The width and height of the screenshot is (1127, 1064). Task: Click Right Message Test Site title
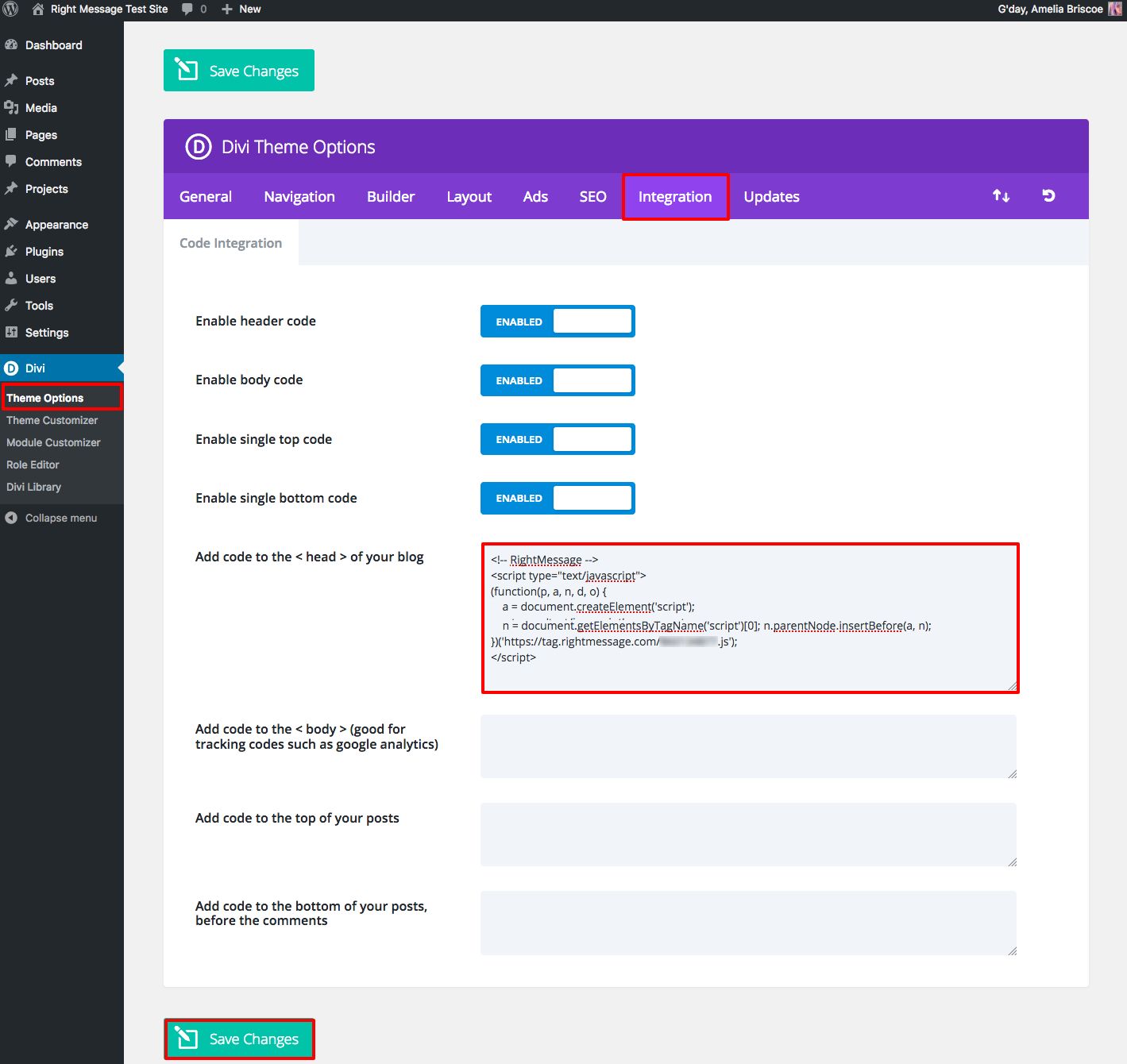[x=110, y=10]
